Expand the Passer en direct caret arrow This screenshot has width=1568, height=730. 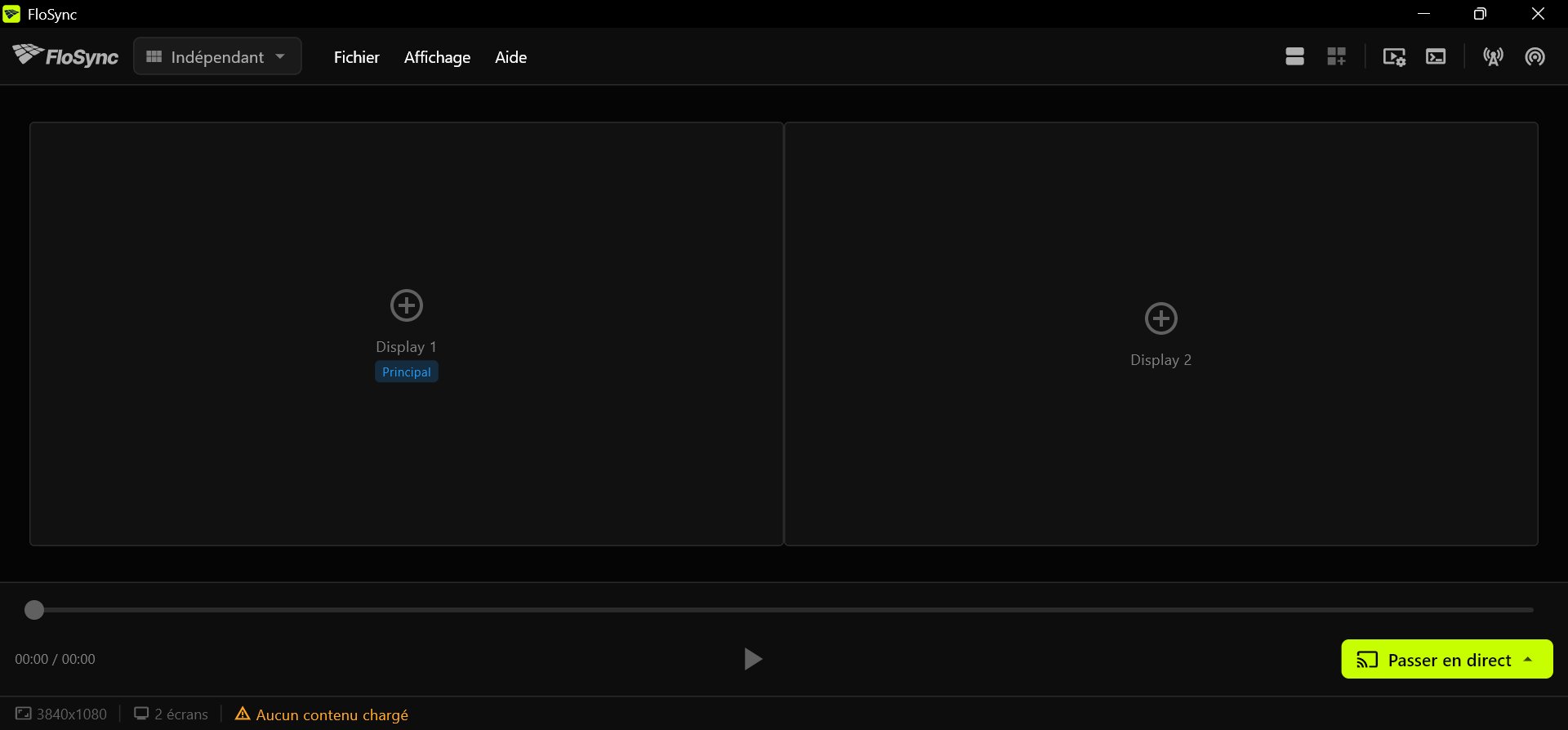click(1528, 660)
